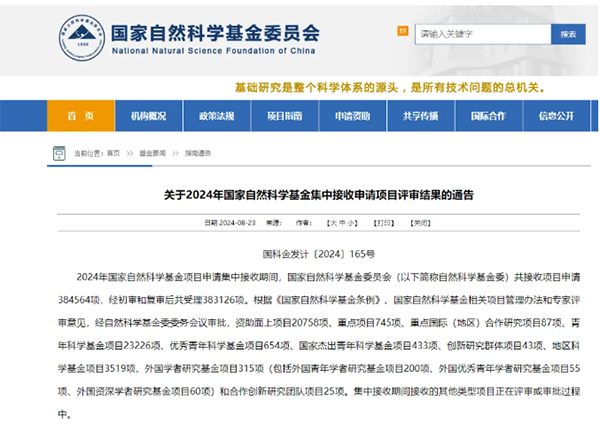
Task: Click the slogan 基础研究是整个科学体系的源头
Action: [x=317, y=88]
